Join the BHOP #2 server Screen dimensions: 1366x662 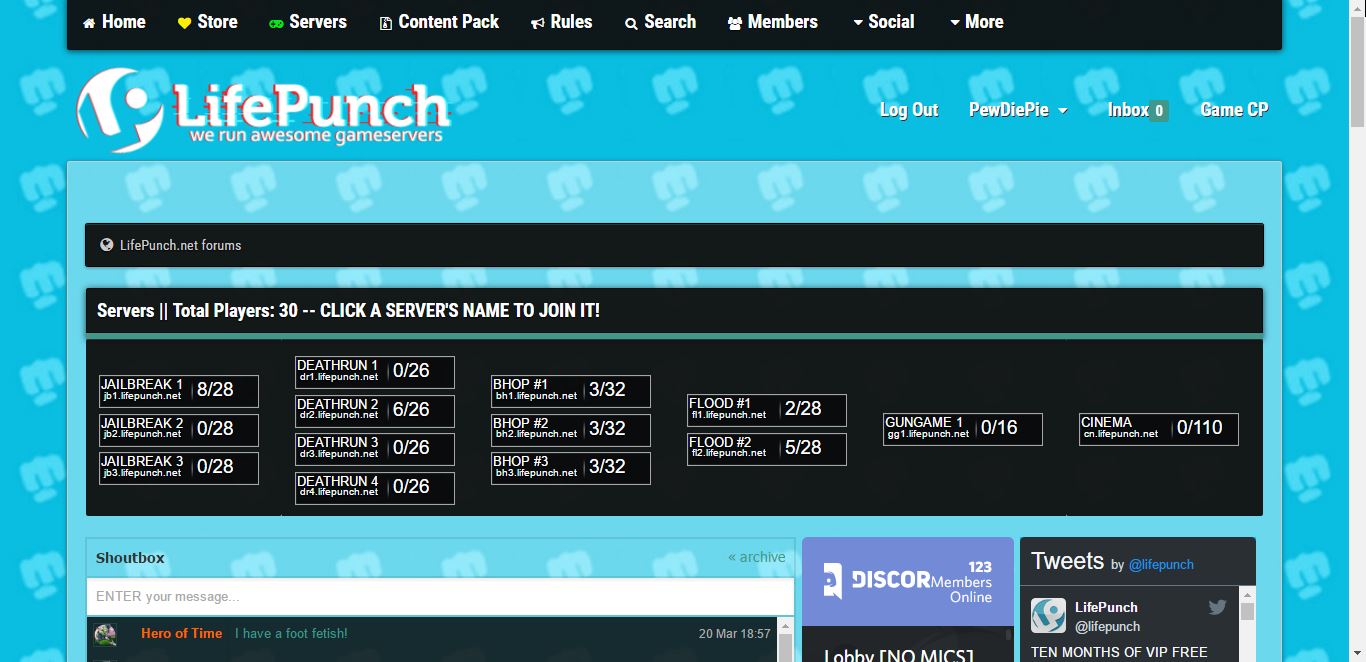pyautogui.click(x=520, y=423)
